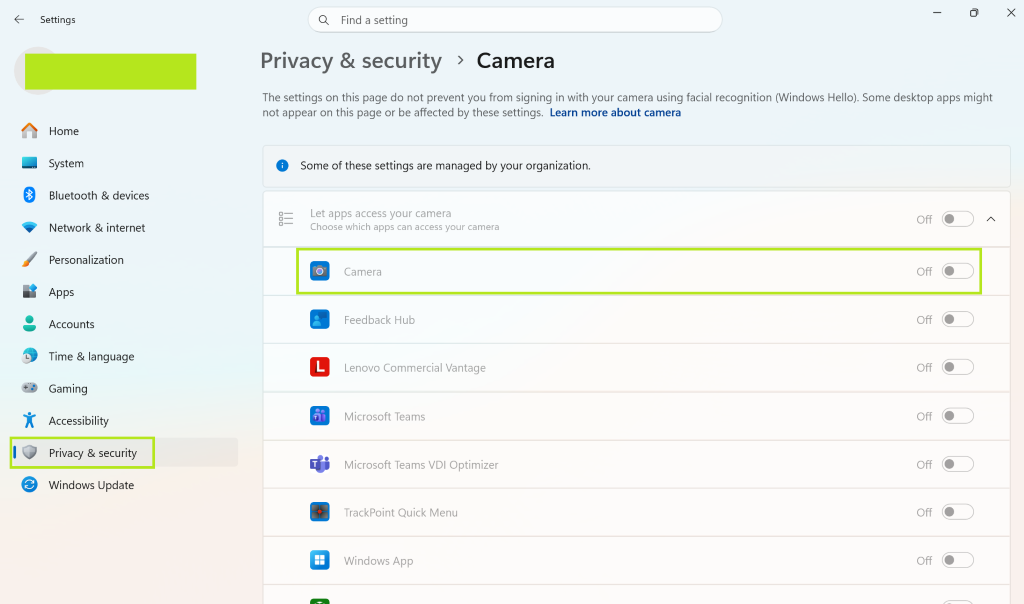Click the Feedback Hub label

[379, 320]
